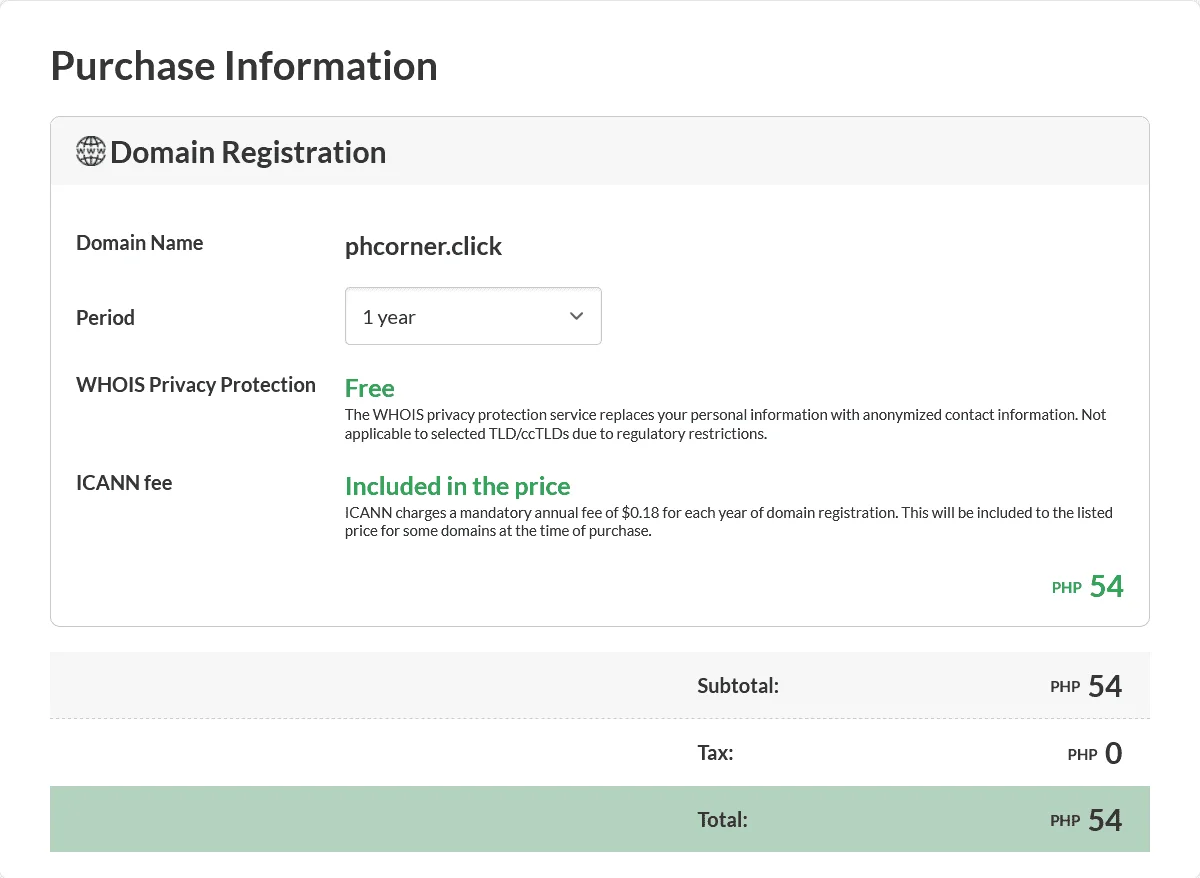Click the Tax PHP 0 amount

[x=1095, y=754]
